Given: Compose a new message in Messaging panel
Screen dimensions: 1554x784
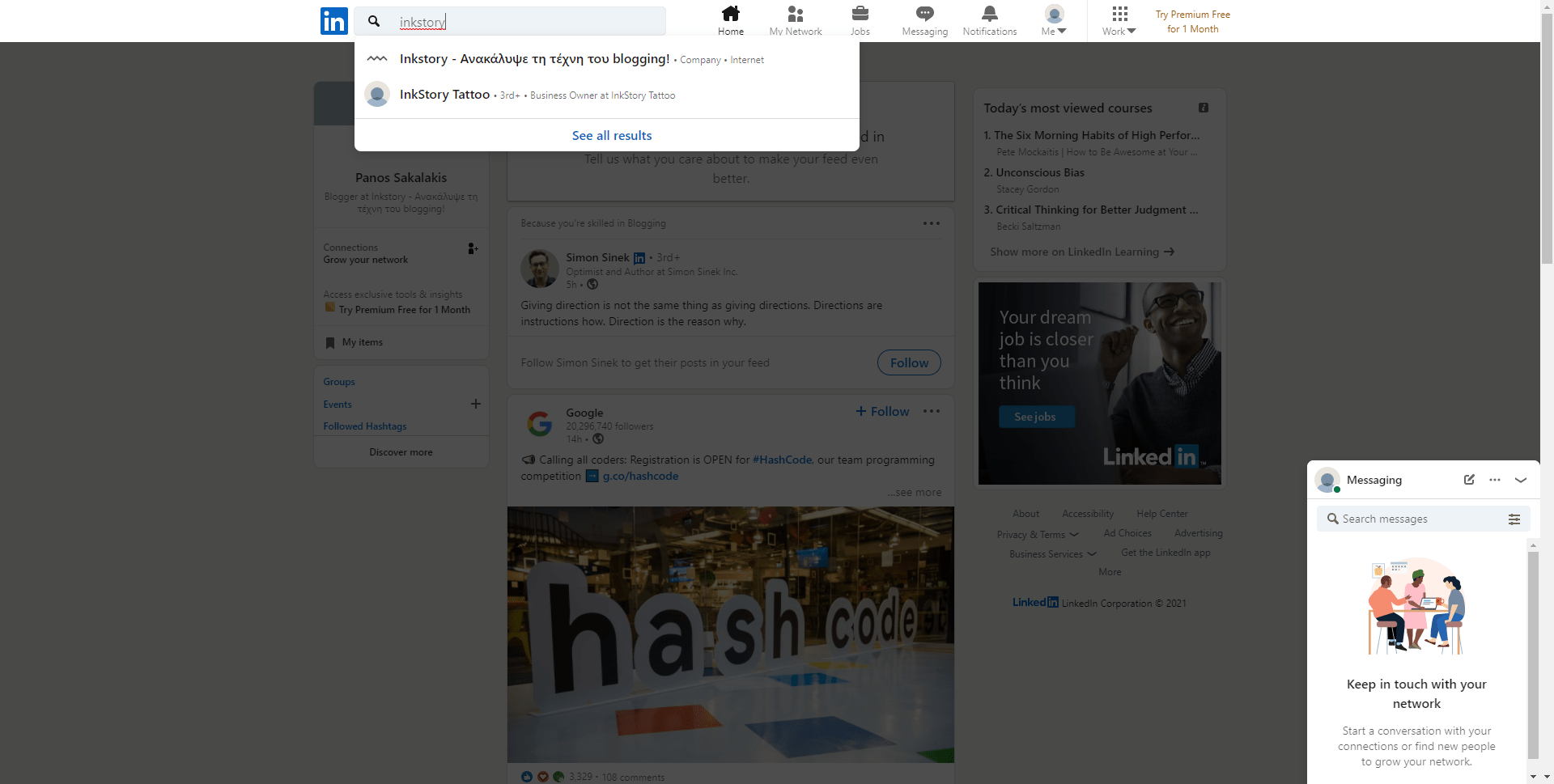Looking at the screenshot, I should coord(1469,480).
